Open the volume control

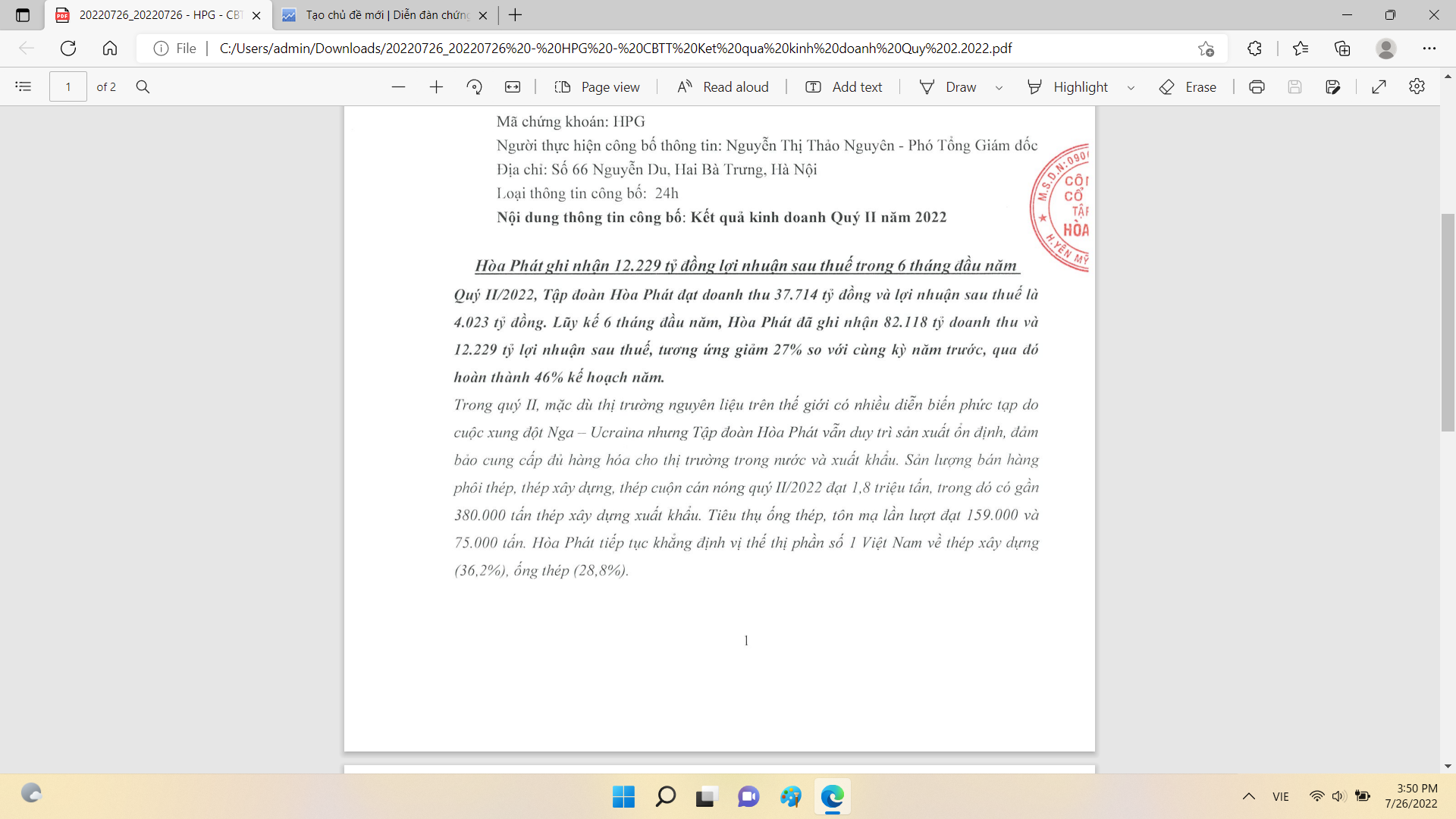(x=1339, y=796)
